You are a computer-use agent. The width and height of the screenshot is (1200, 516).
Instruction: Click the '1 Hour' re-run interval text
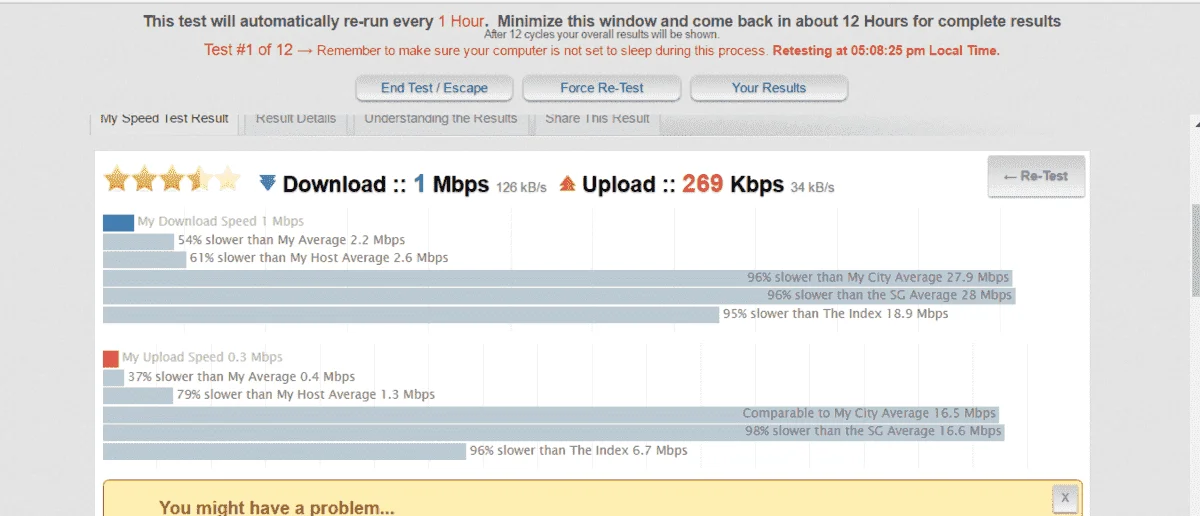click(x=462, y=21)
